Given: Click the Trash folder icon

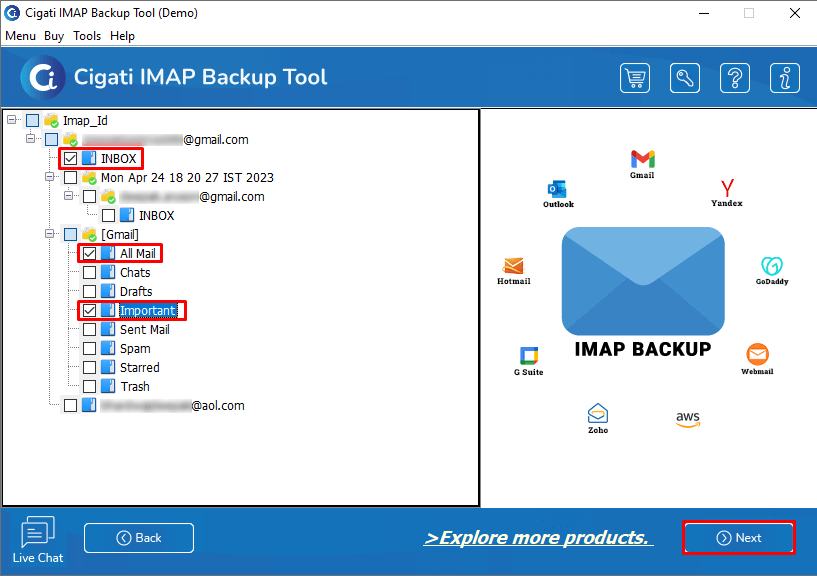Looking at the screenshot, I should pos(108,386).
